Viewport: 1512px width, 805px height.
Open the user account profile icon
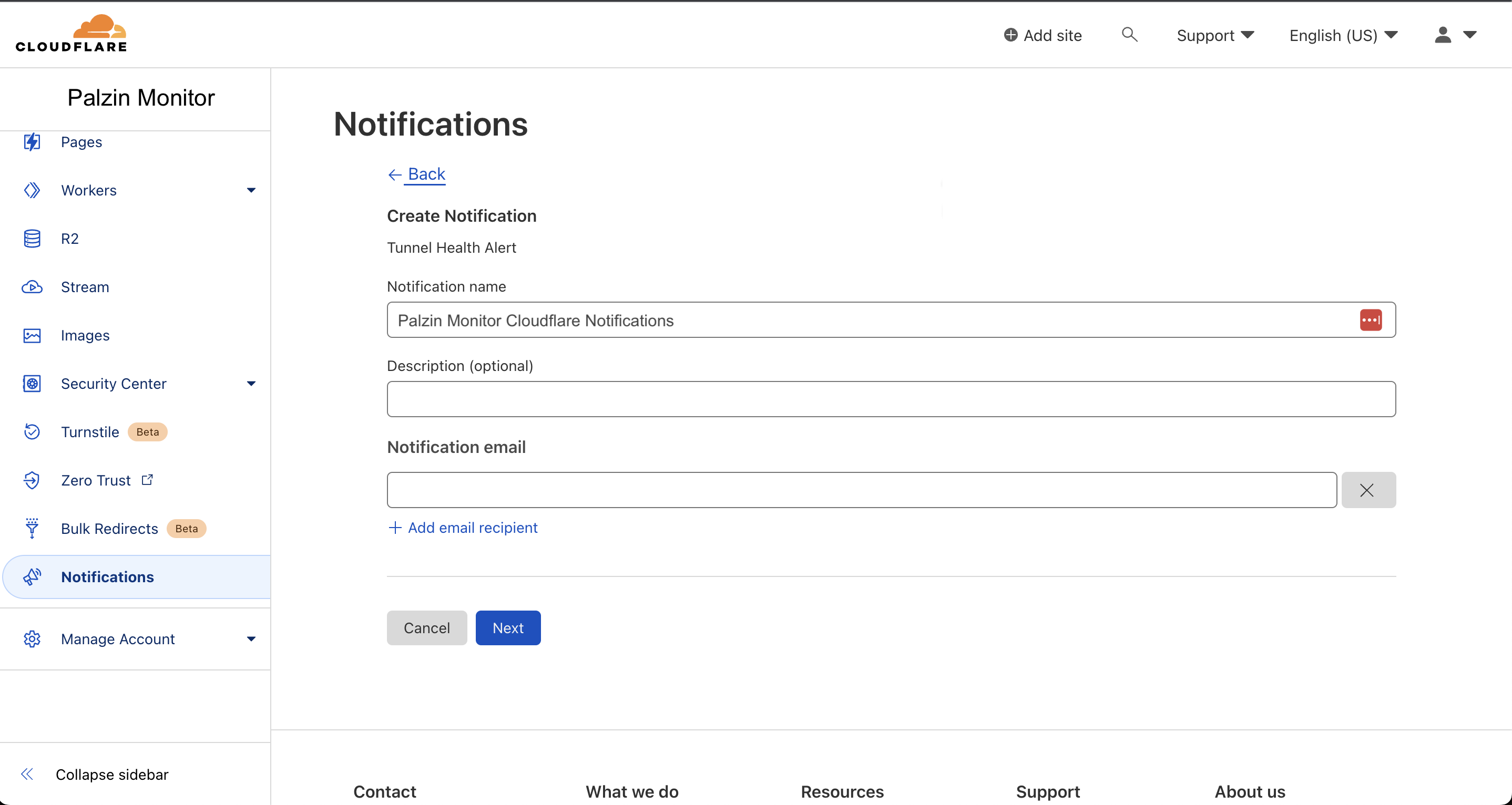pos(1443,35)
